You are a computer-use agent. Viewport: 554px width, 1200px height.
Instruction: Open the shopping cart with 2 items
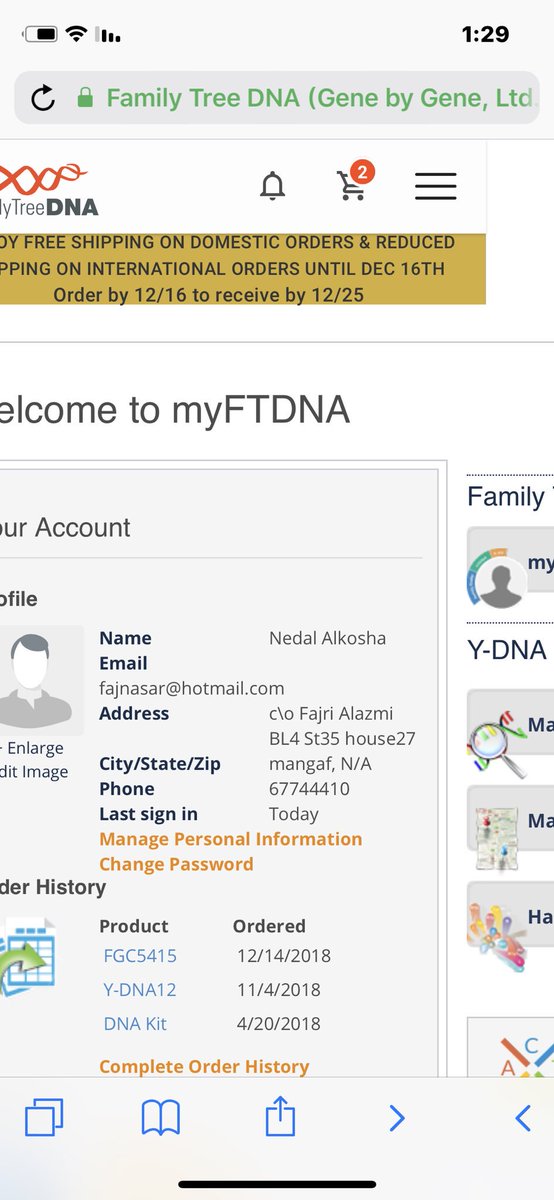point(354,182)
